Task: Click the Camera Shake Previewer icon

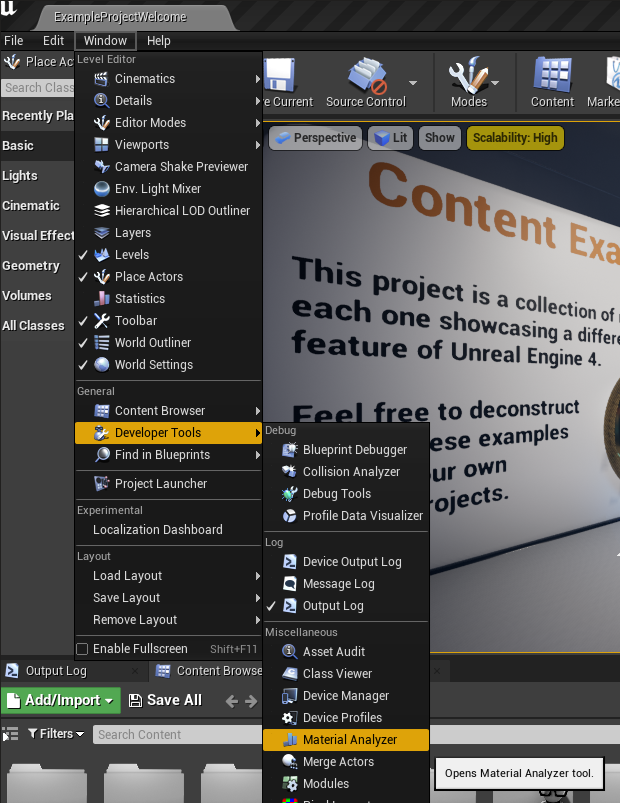Action: pos(102,167)
